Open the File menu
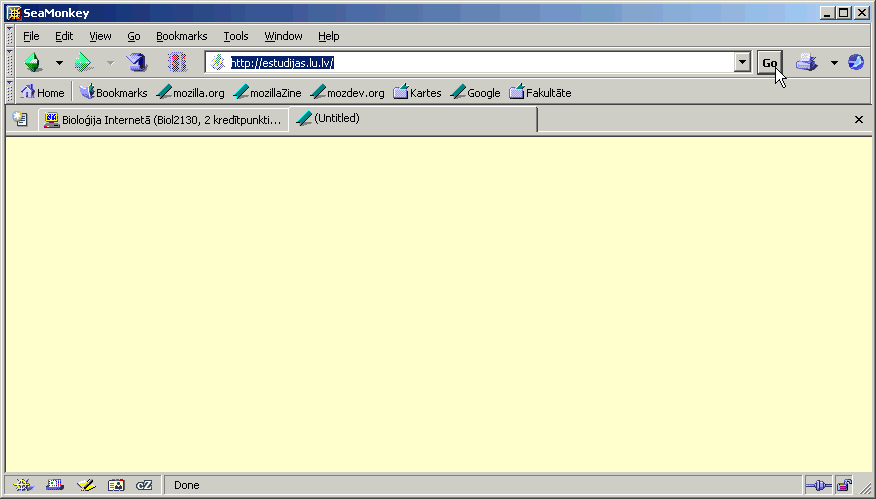876x499 pixels. pyautogui.click(x=31, y=36)
